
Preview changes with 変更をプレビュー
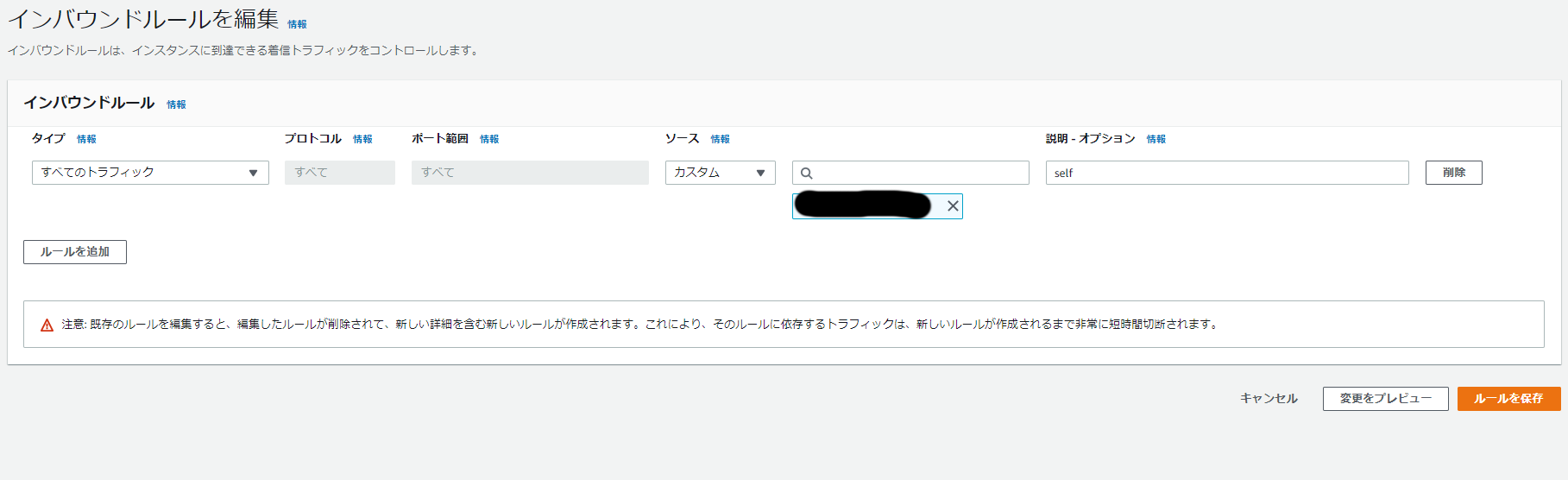point(1385,399)
